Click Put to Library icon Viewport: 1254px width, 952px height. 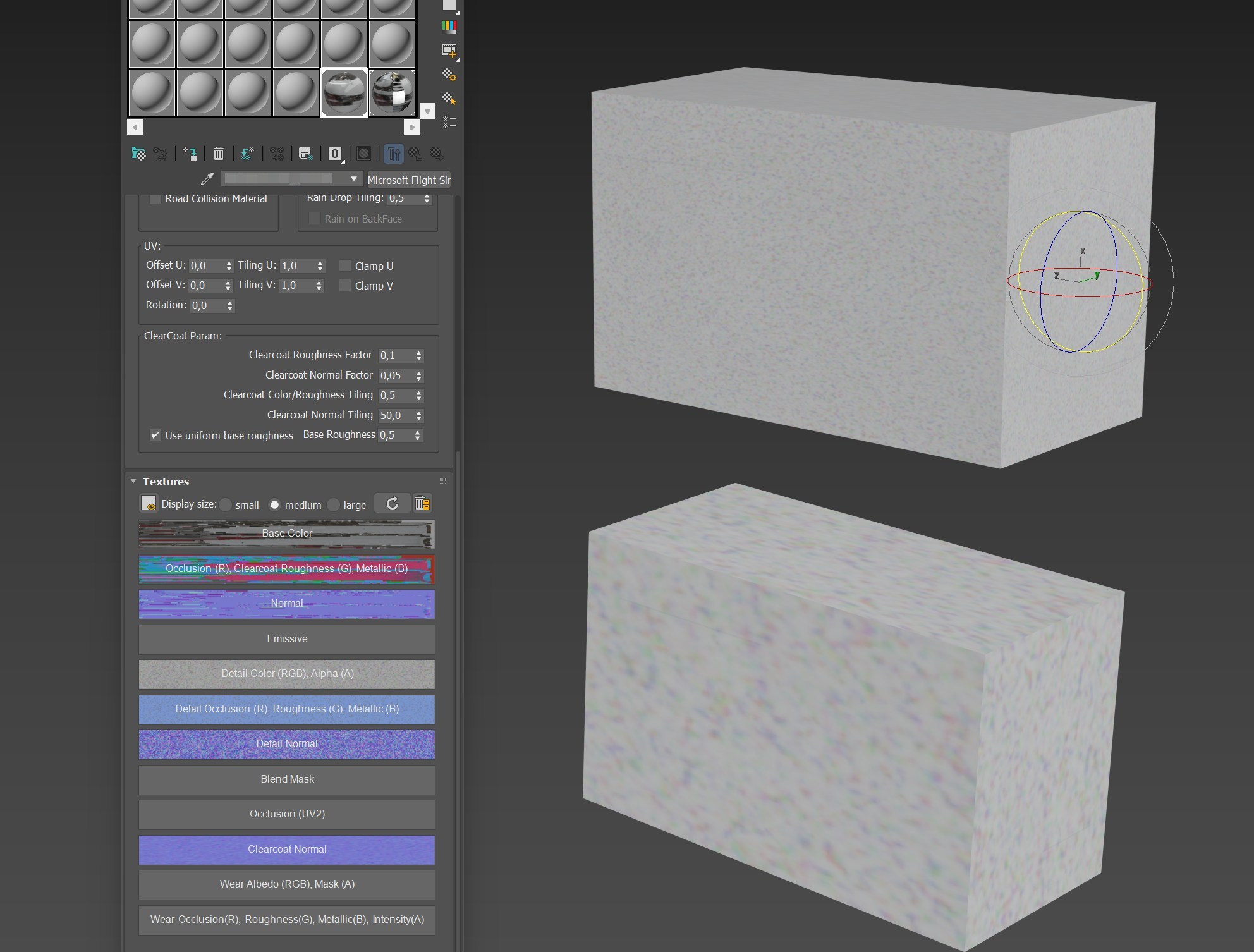click(305, 154)
